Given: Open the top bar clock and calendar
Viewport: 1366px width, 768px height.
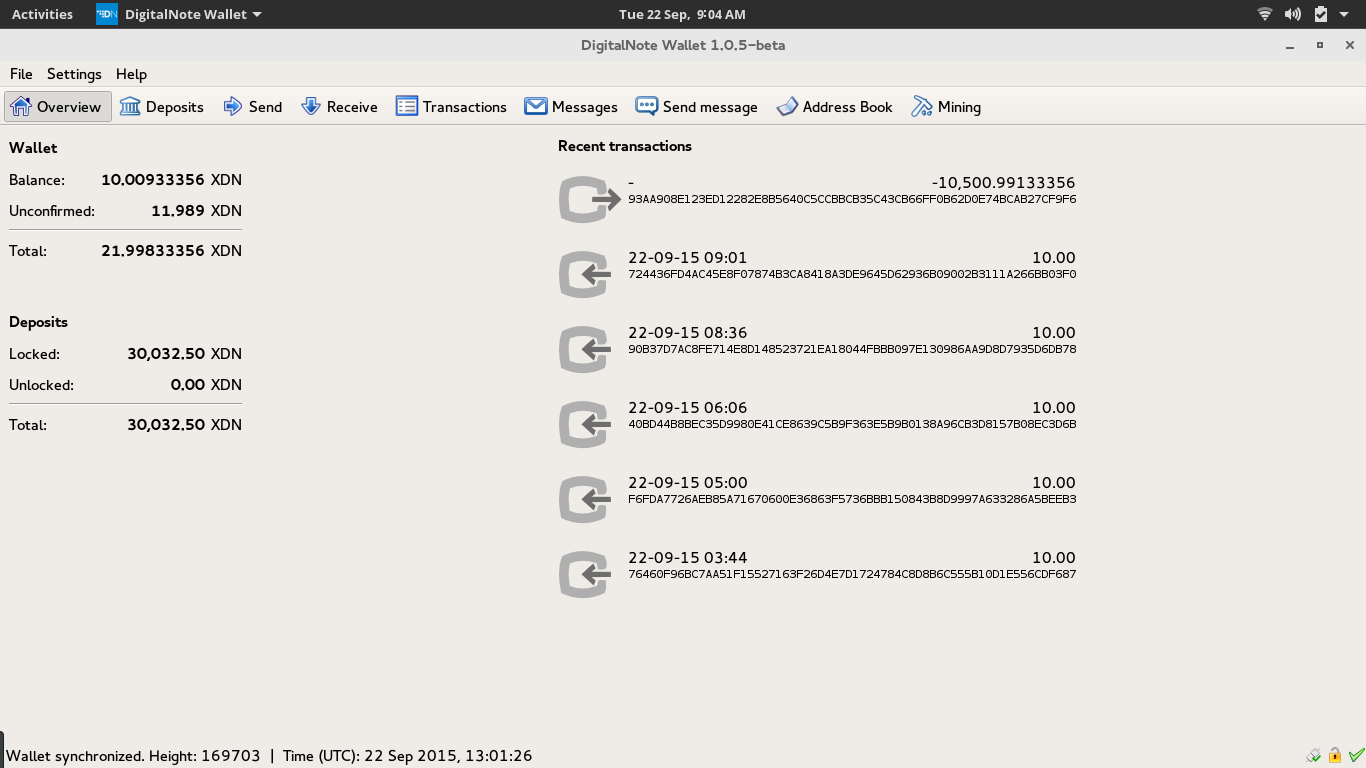Looking at the screenshot, I should tap(682, 14).
